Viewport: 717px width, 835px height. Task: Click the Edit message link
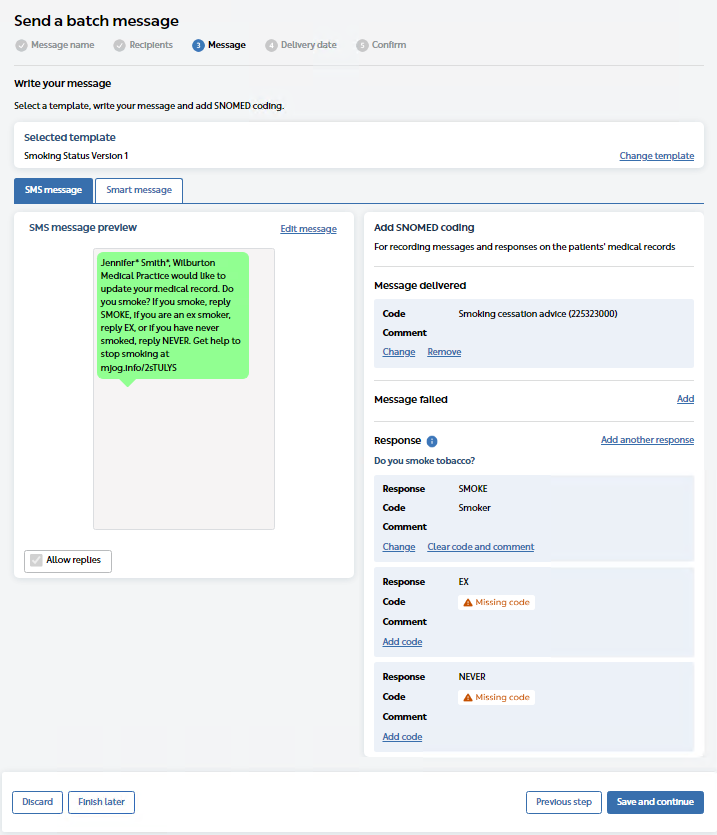[x=308, y=229]
